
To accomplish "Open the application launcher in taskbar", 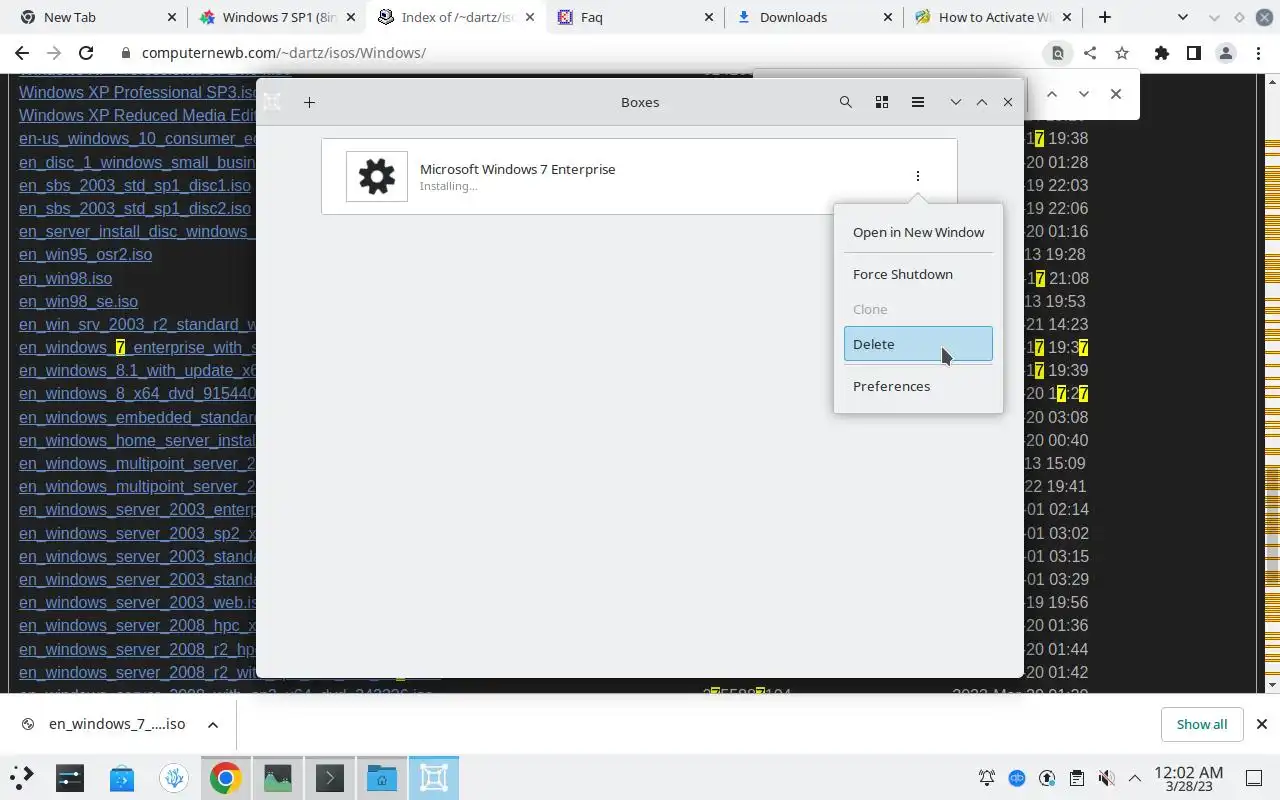I will pyautogui.click(x=22, y=777).
